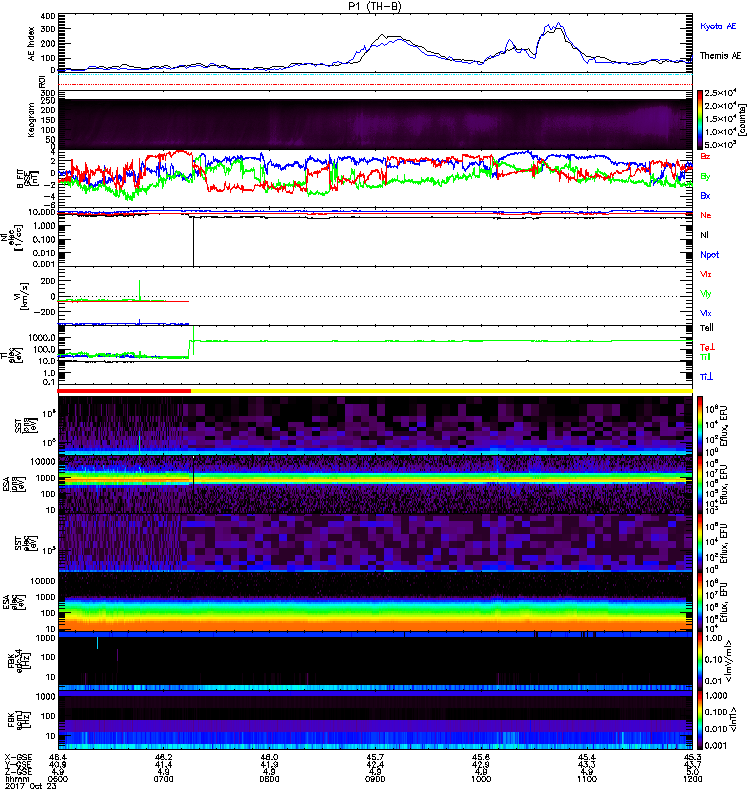
Task: Click the B_FIT GSE [nT] axis label
Action: click(x=28, y=179)
